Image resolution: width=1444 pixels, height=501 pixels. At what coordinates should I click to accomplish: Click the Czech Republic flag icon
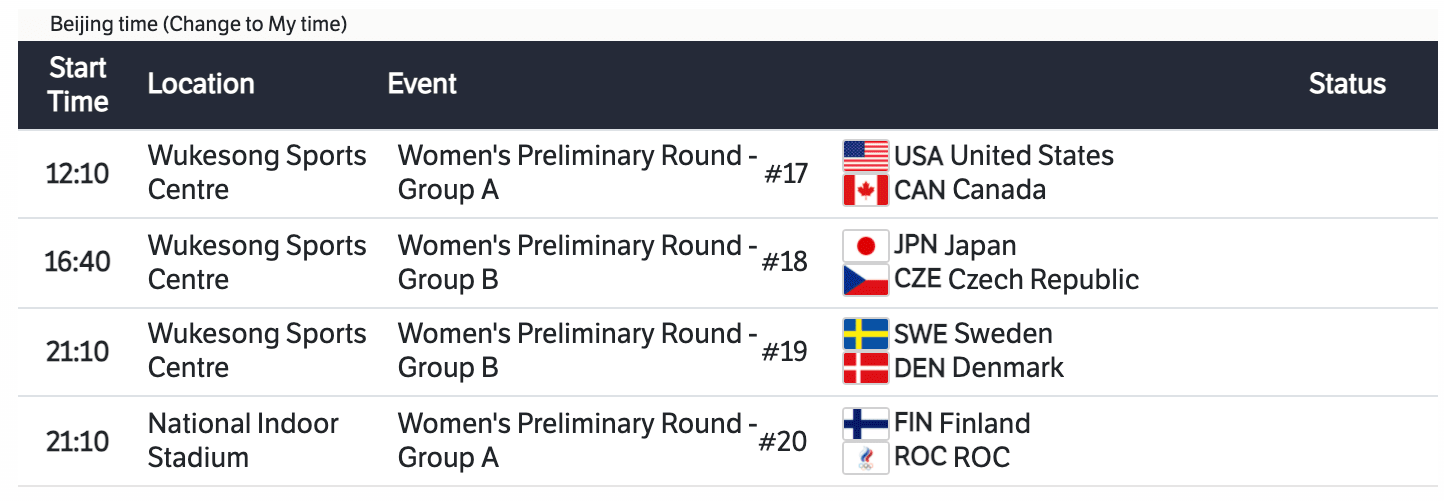point(865,280)
